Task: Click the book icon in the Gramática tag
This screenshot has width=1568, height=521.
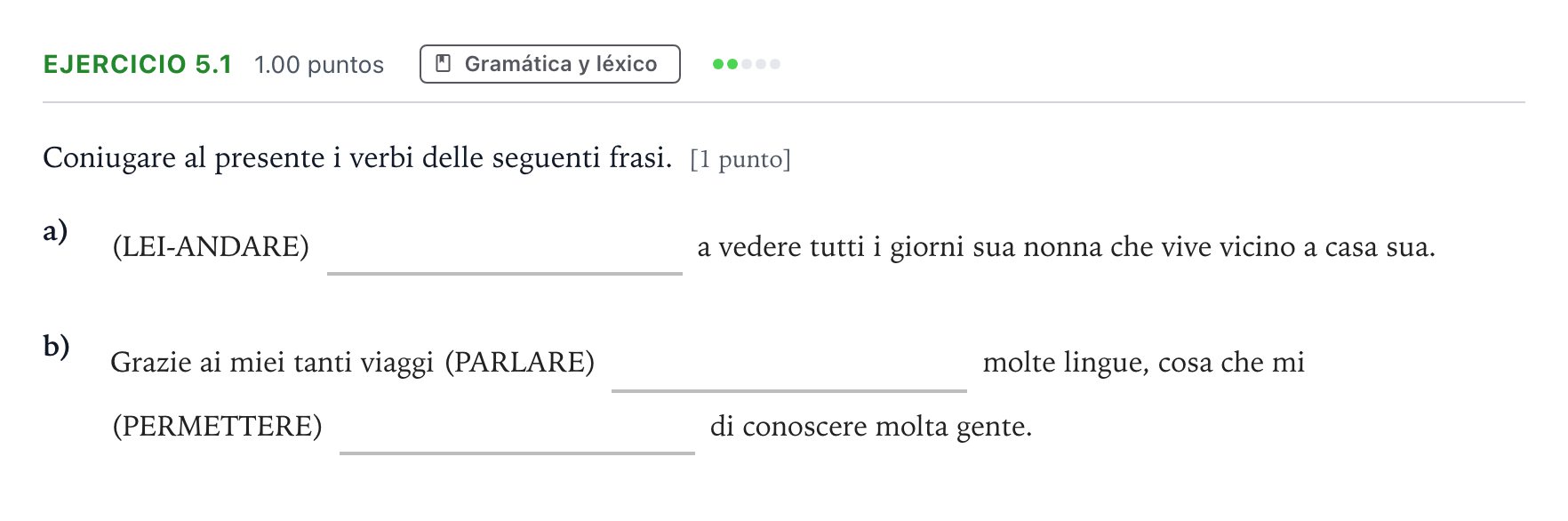Action: coord(443,63)
